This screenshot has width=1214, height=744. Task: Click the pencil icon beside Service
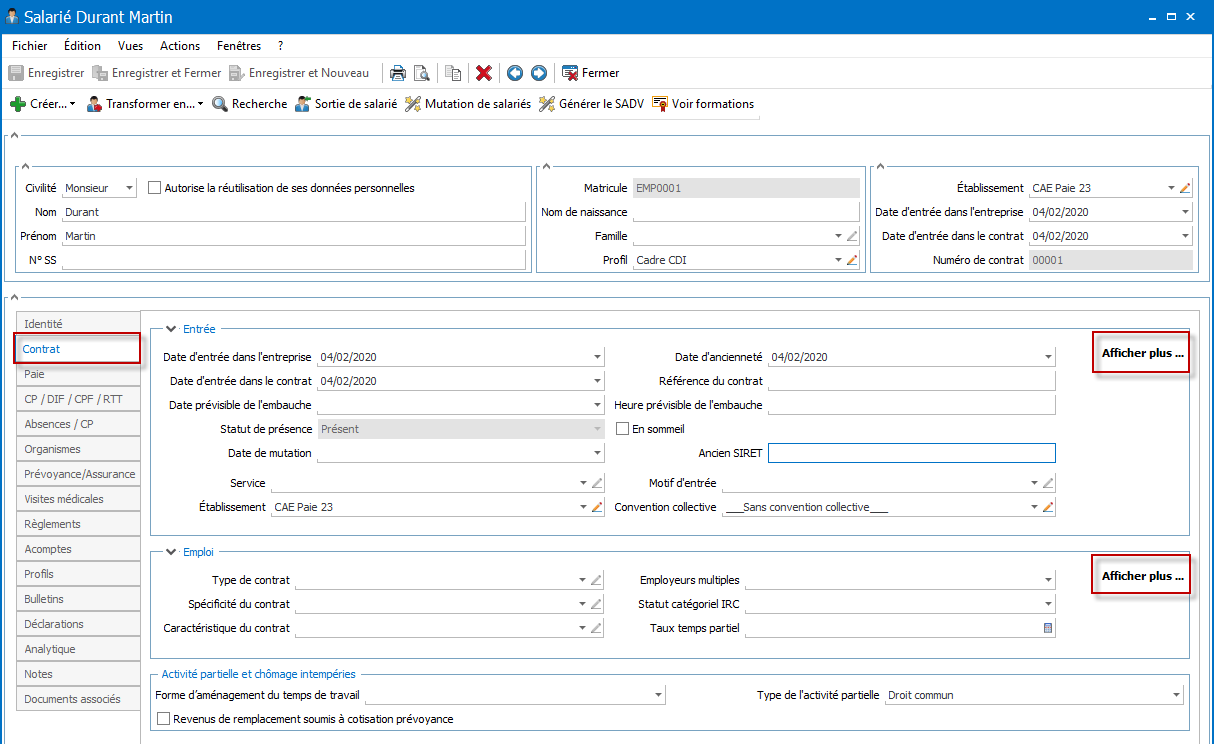click(x=597, y=483)
